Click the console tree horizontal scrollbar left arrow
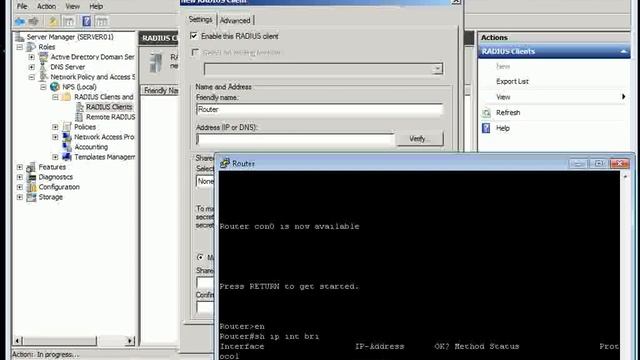This screenshot has height=360, width=640. (x=18, y=340)
